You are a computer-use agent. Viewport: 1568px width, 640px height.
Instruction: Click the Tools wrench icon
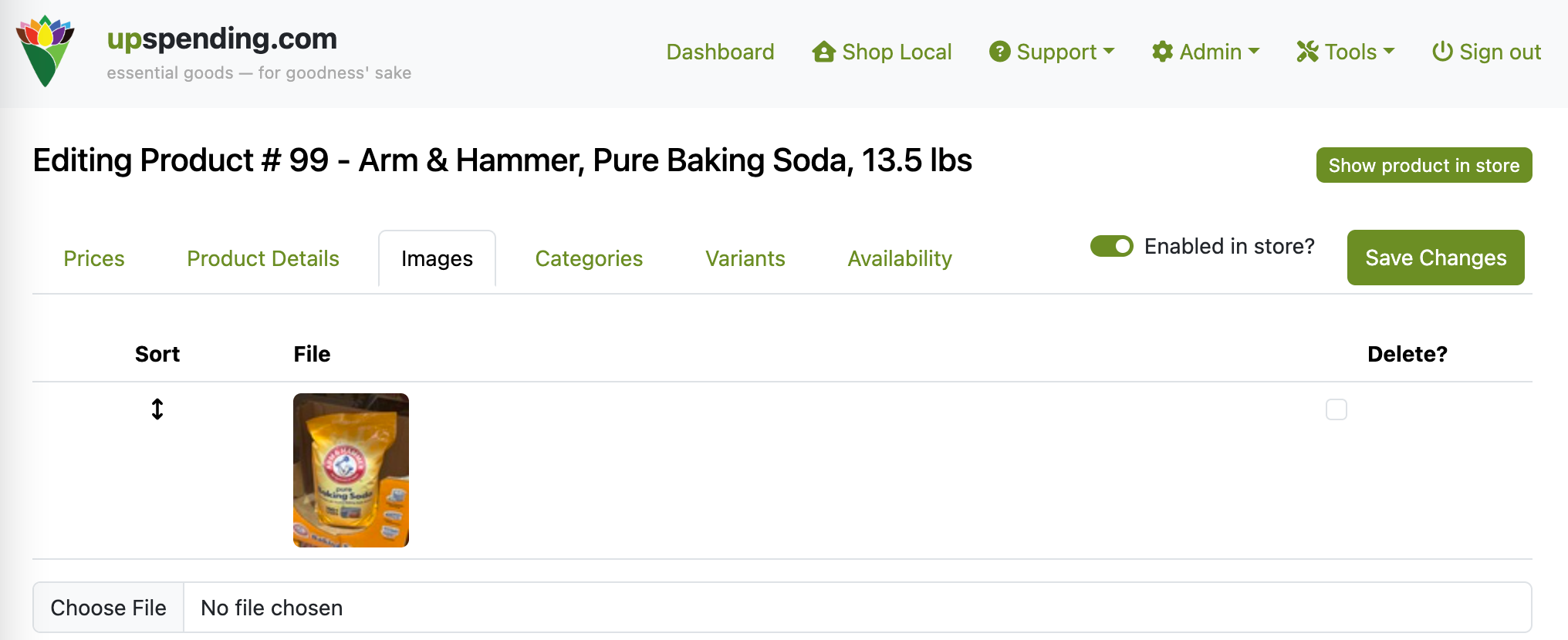tap(1307, 52)
